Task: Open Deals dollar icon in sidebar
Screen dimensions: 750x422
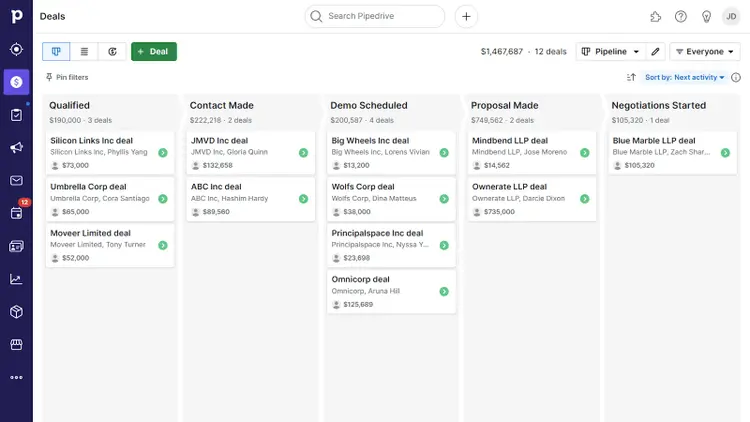Action: click(x=16, y=82)
